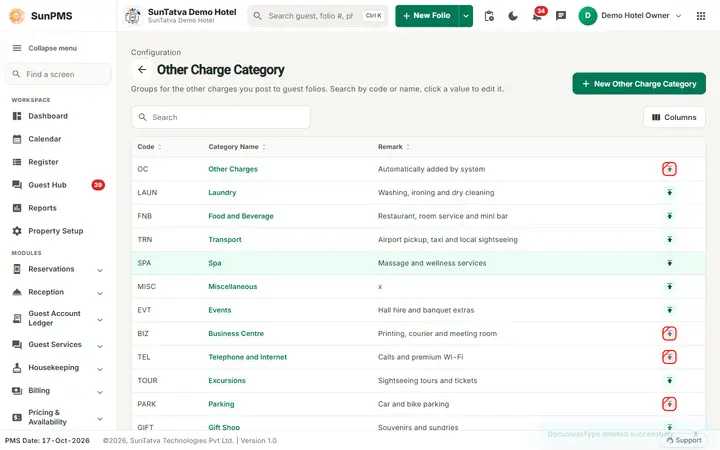Click the action icon in Transport row
Image resolution: width=720 pixels, height=450 pixels.
(669, 239)
